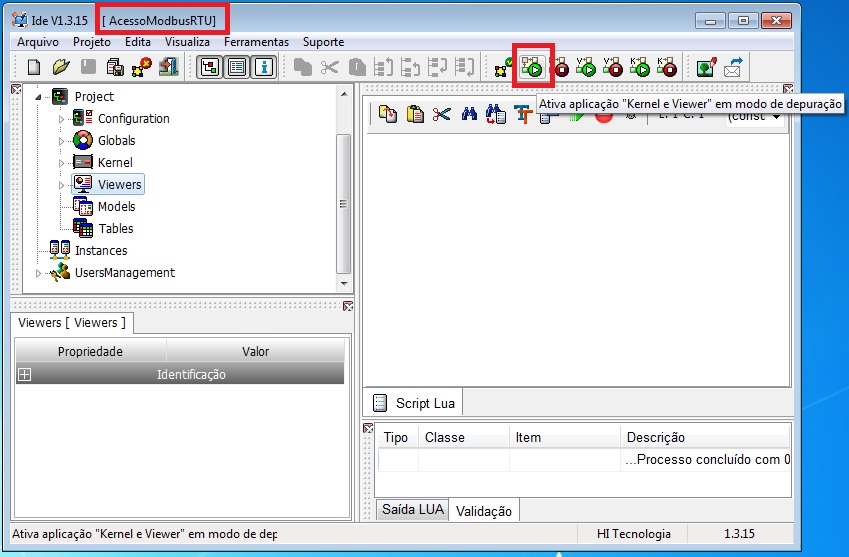The image size is (849, 557).
Task: Start Viewer application (V green play)
Action: coord(586,67)
